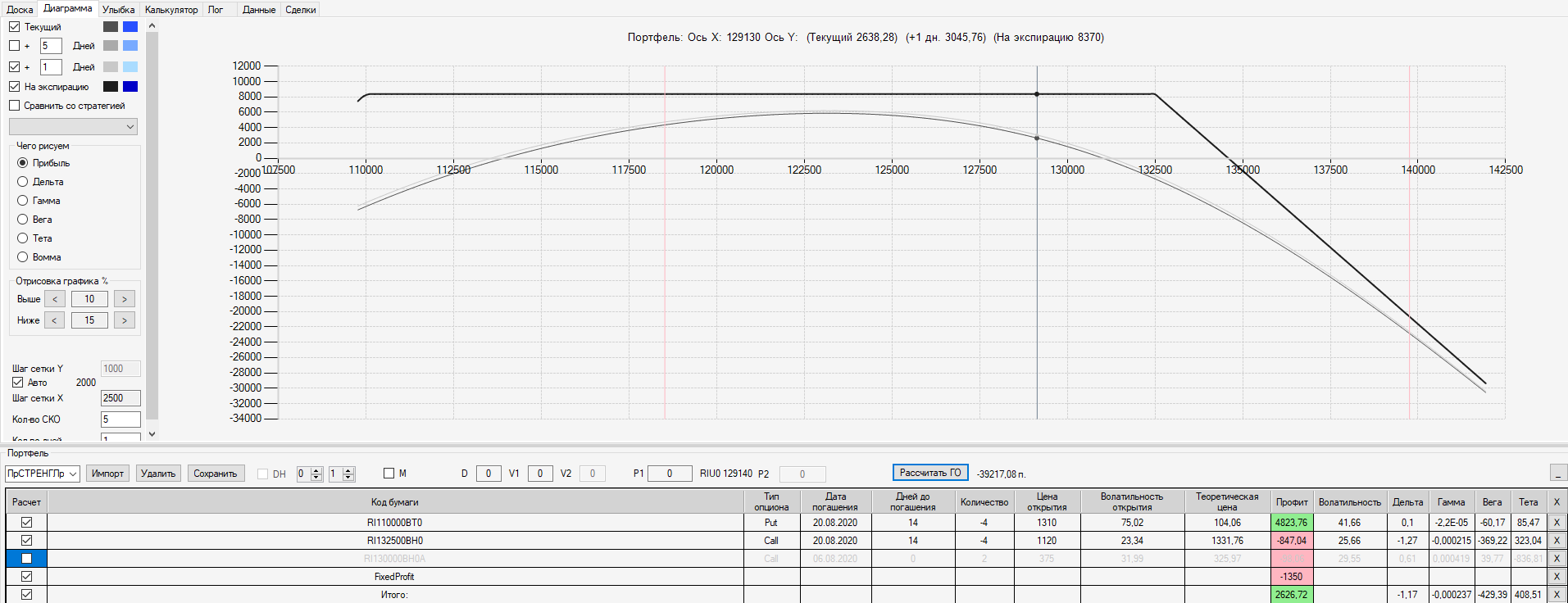The image size is (1568, 603).
Task: Click the Выше percentage field showing 10
Action: pos(89,299)
